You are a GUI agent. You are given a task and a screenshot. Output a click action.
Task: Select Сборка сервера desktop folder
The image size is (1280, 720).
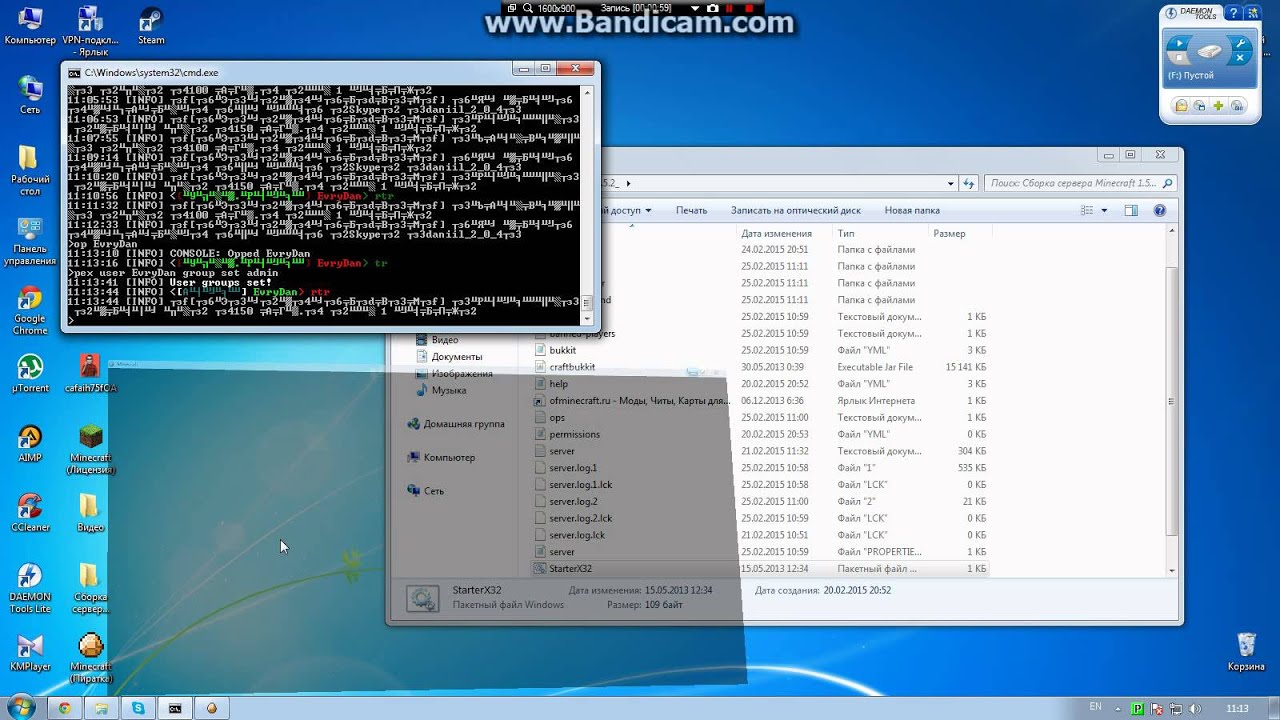(90, 588)
